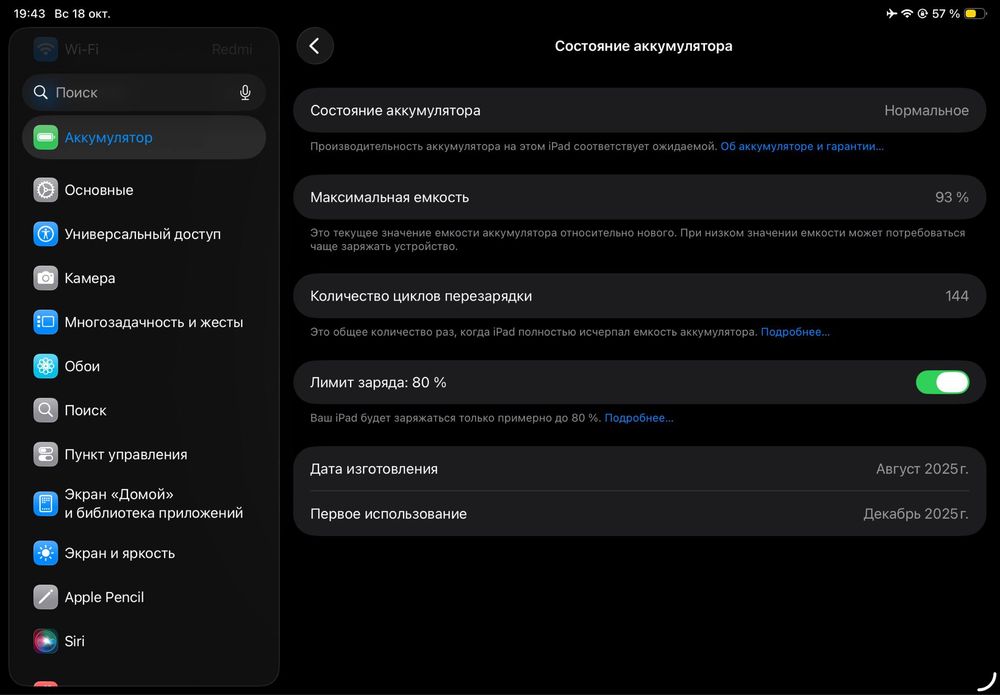Tap the battery indicator in status bar

pos(975,13)
